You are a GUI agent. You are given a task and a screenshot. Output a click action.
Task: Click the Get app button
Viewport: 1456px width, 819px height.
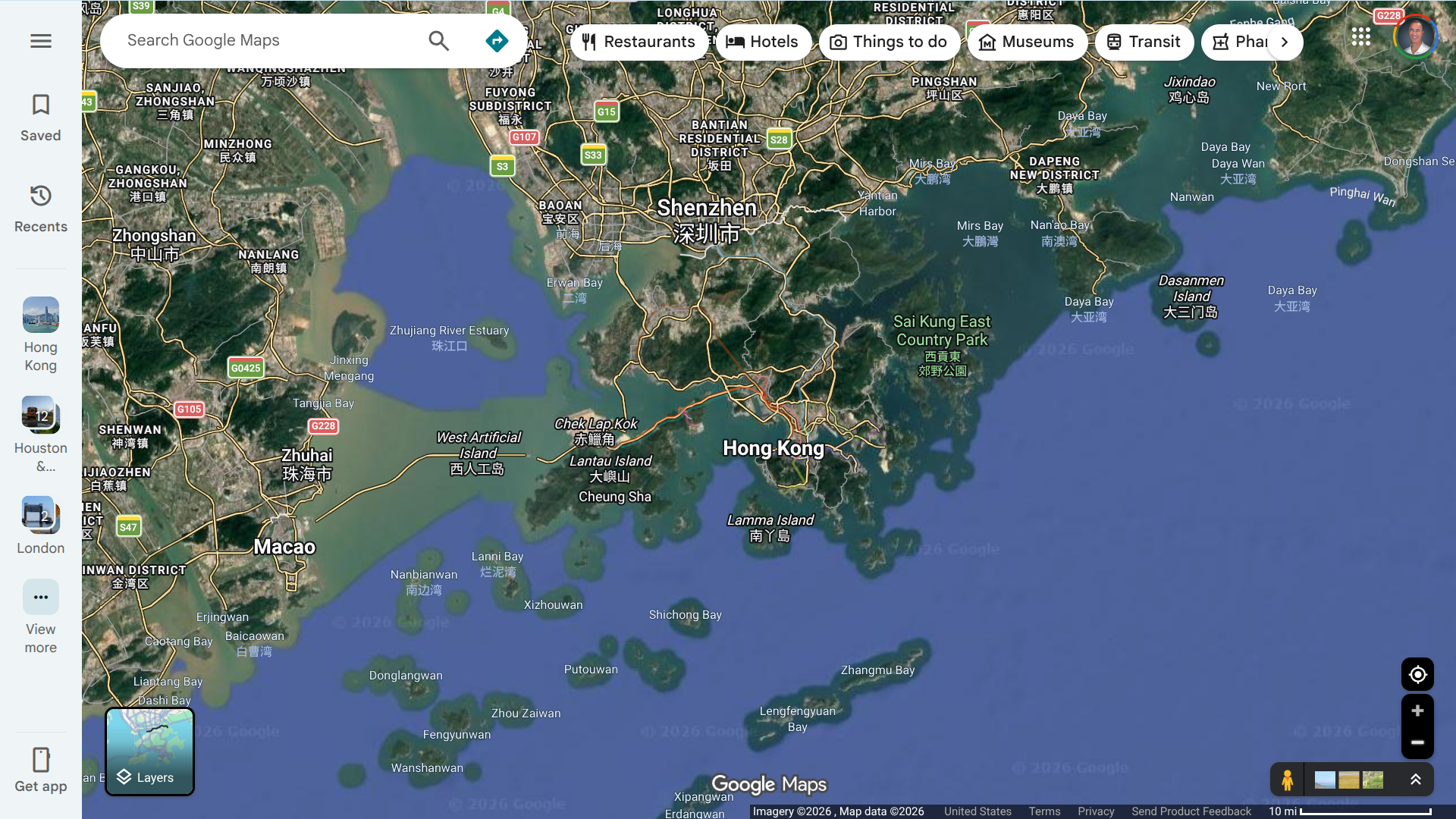click(x=41, y=769)
